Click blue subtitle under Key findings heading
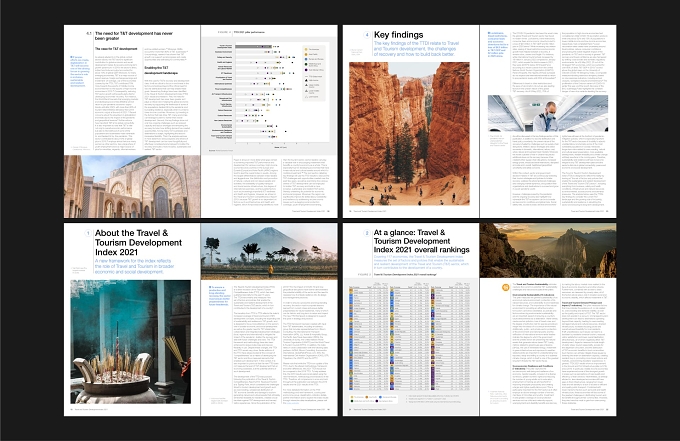Image resolution: width=680 pixels, height=441 pixels. [416, 49]
